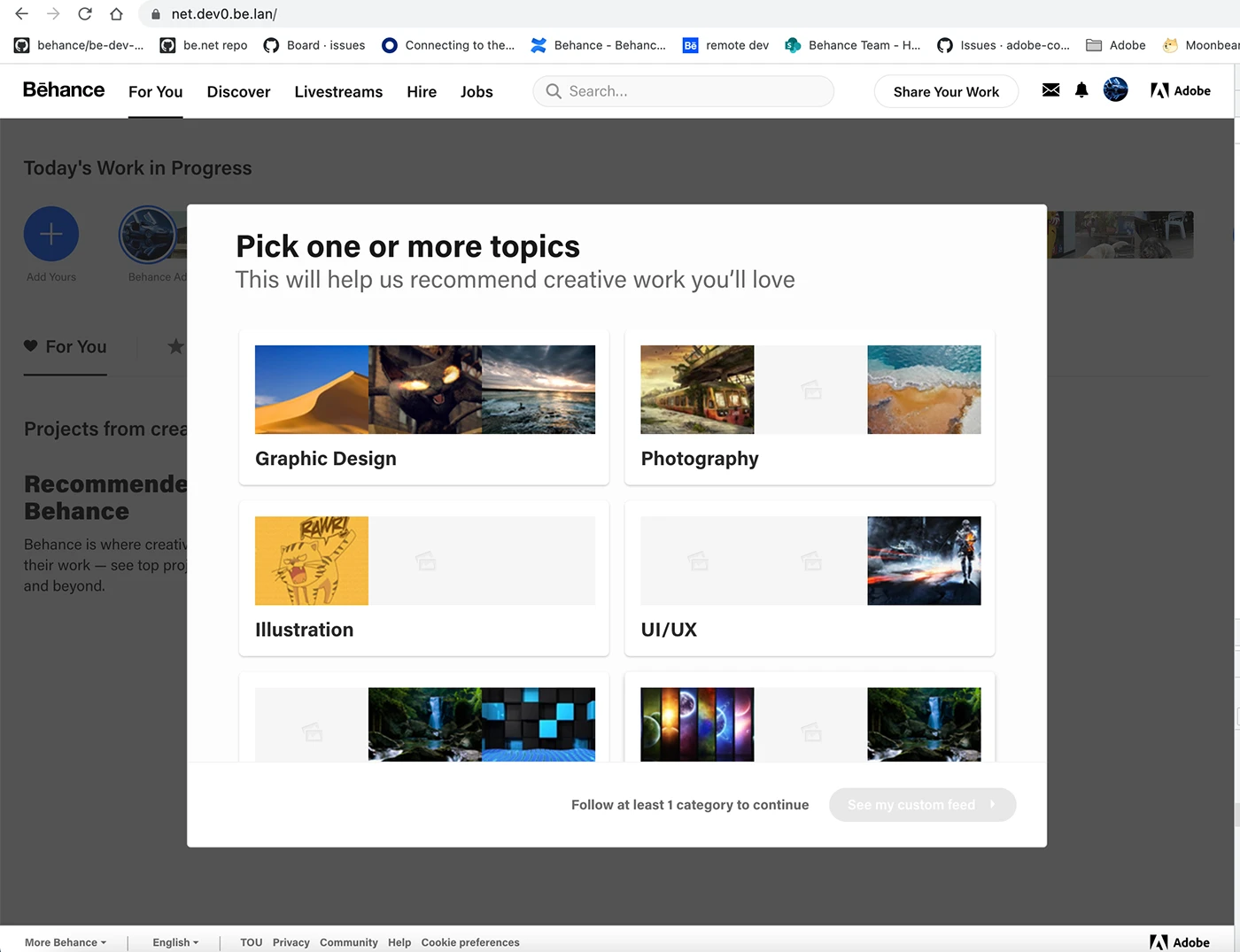1240x952 pixels.
Task: Select the Photography topic card
Action: 810,407
